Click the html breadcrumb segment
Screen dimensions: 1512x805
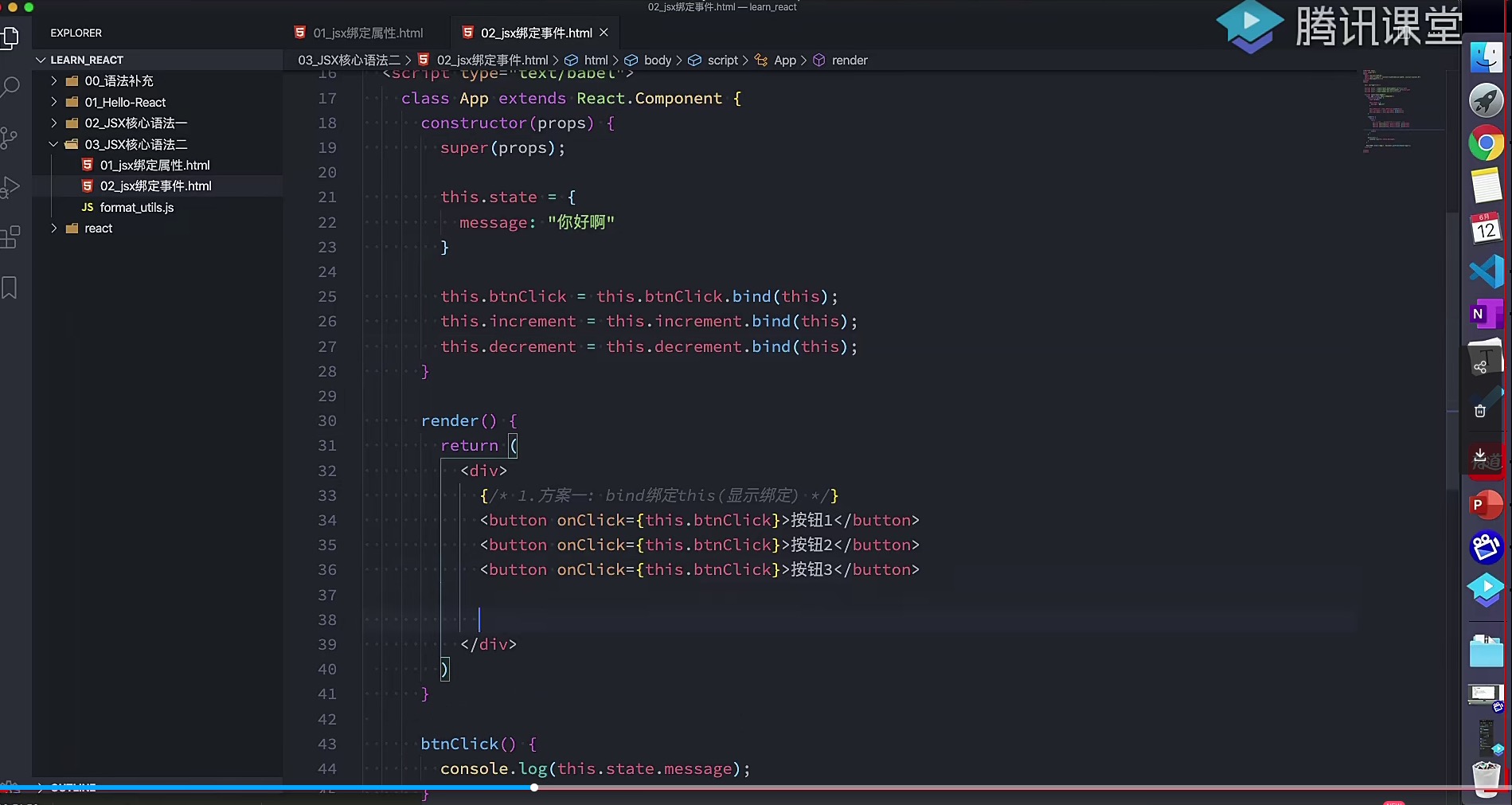click(595, 60)
